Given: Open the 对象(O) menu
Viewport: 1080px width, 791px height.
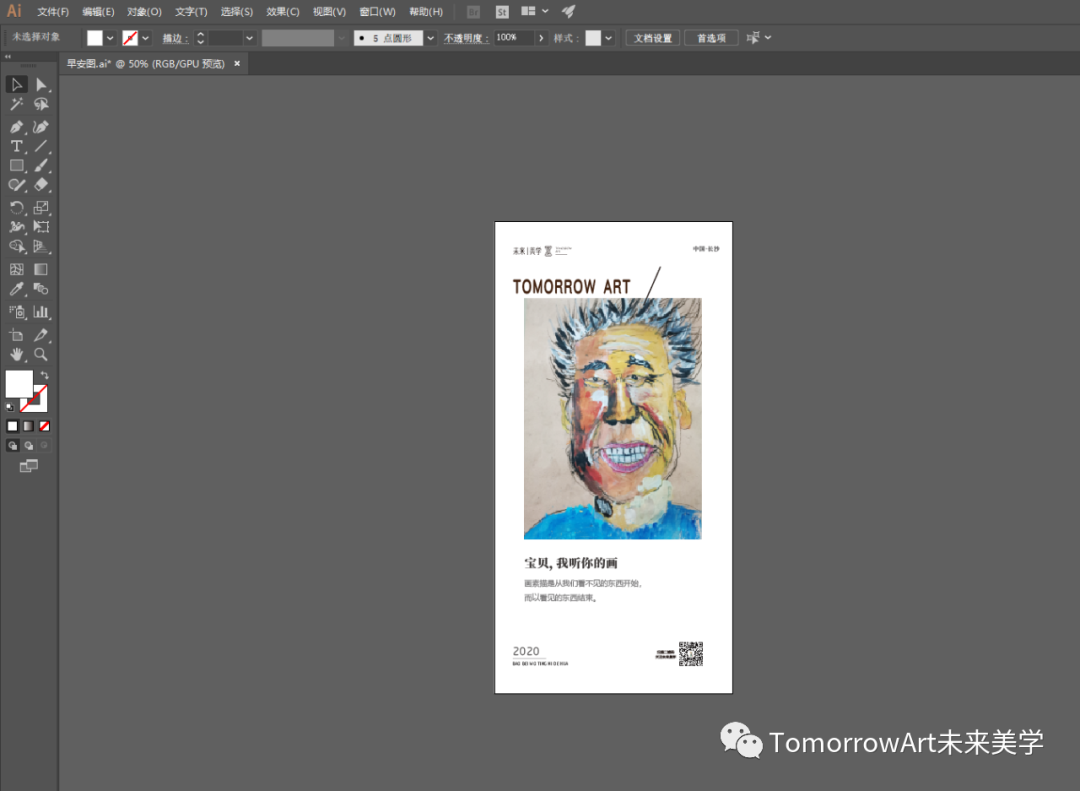Looking at the screenshot, I should tap(144, 12).
